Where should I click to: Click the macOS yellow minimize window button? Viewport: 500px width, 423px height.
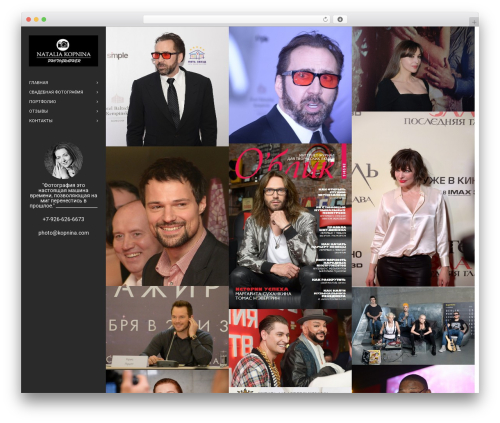[x=36, y=19]
